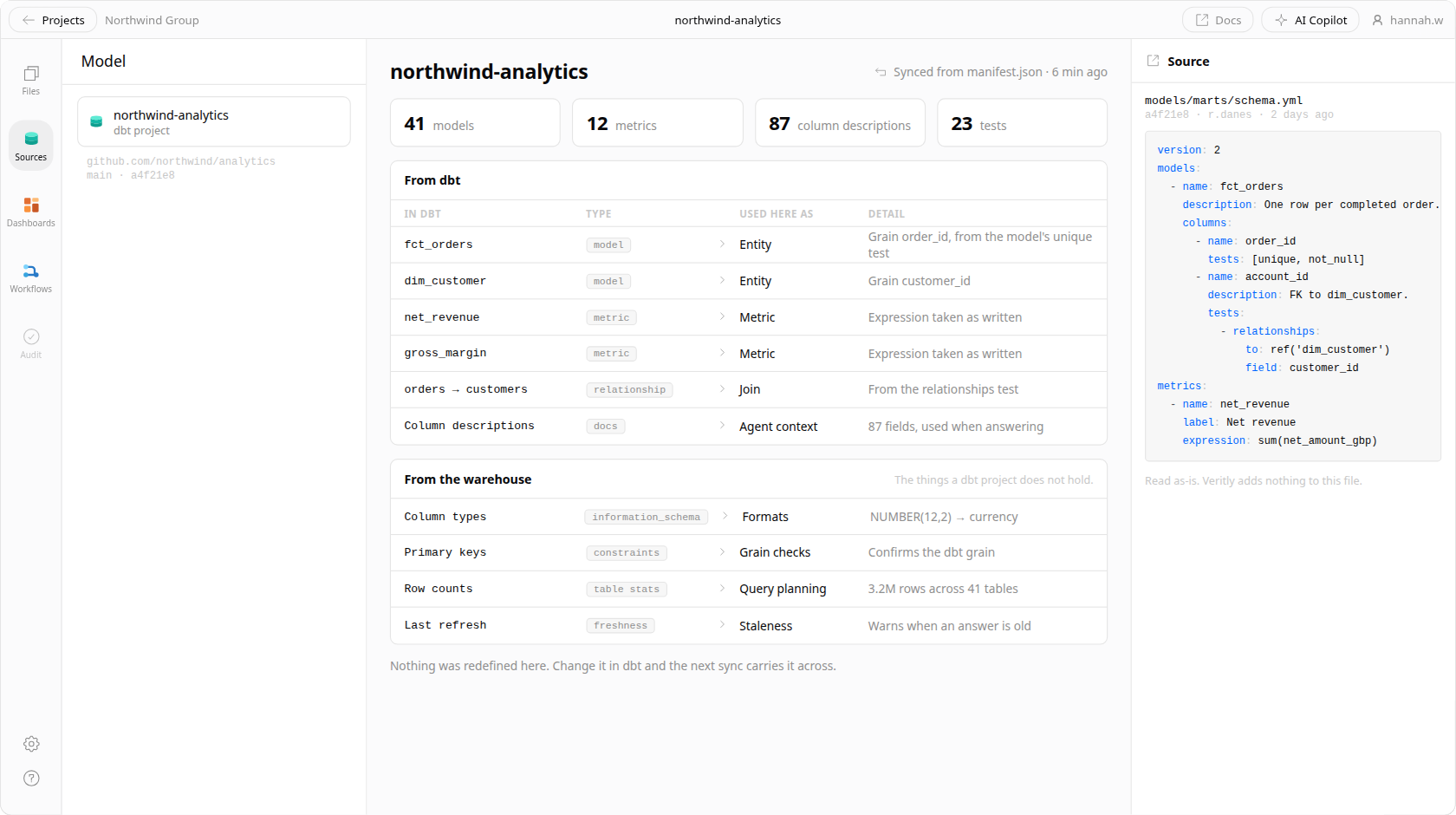Viewport: 1456px width, 815px height.
Task: Open the 12 metrics stat card
Action: (658, 123)
